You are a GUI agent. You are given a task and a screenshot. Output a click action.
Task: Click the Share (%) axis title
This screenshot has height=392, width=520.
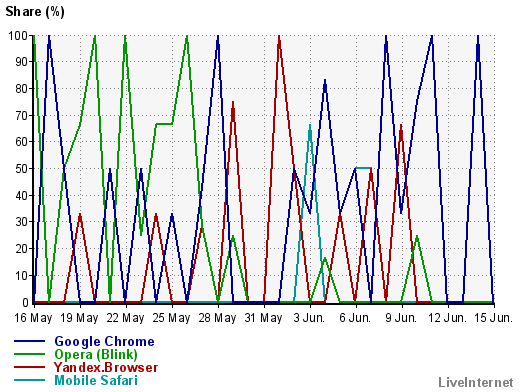pos(35,12)
